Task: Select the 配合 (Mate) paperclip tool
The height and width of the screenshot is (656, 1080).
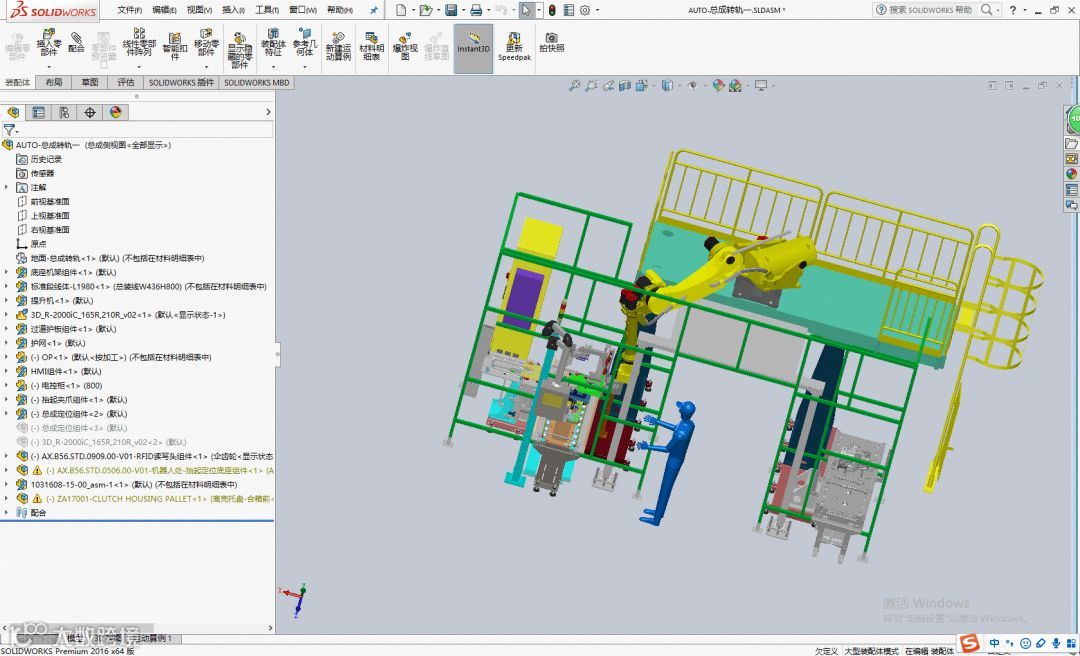Action: click(x=76, y=41)
